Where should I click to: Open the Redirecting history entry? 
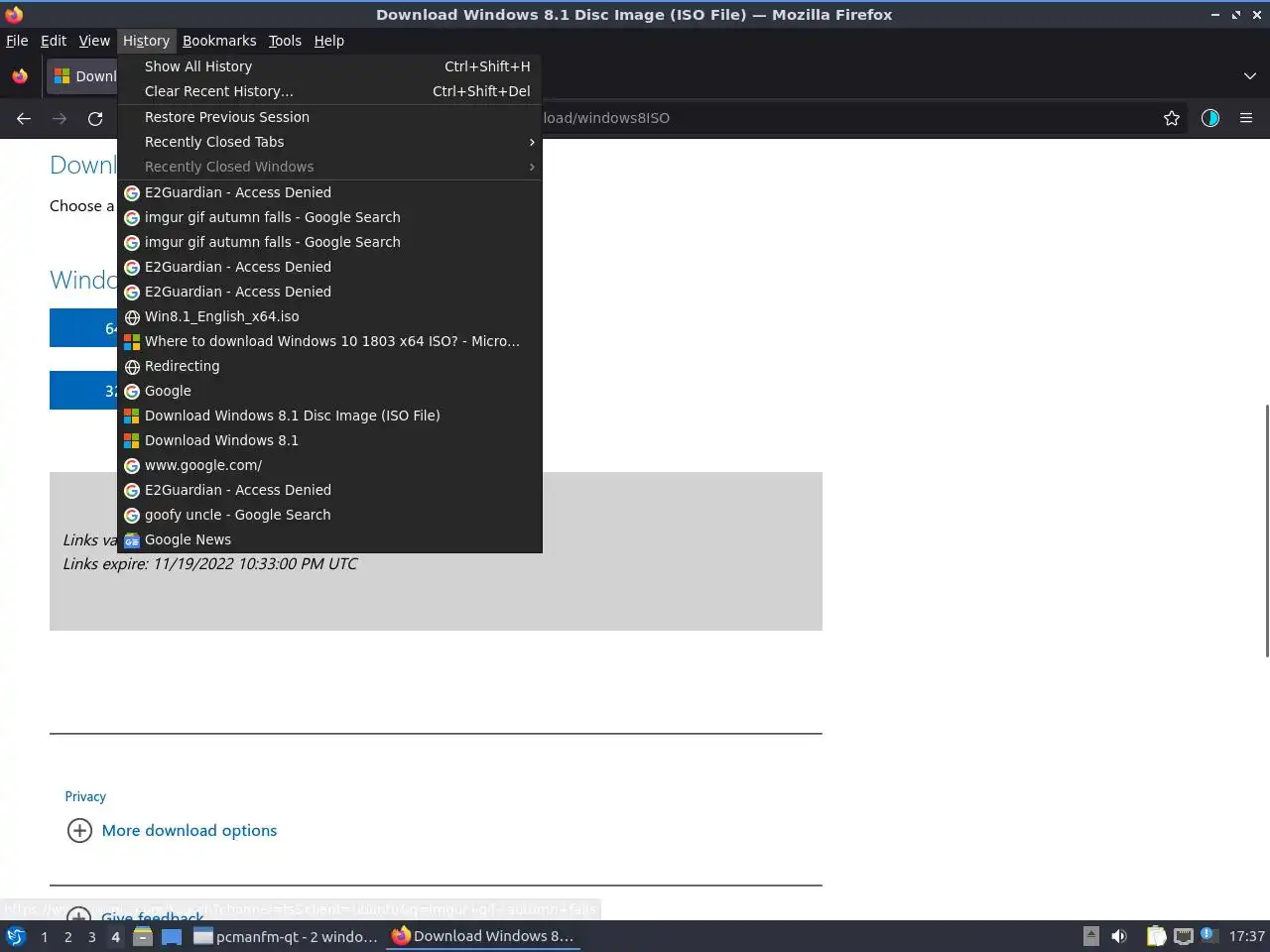point(329,366)
